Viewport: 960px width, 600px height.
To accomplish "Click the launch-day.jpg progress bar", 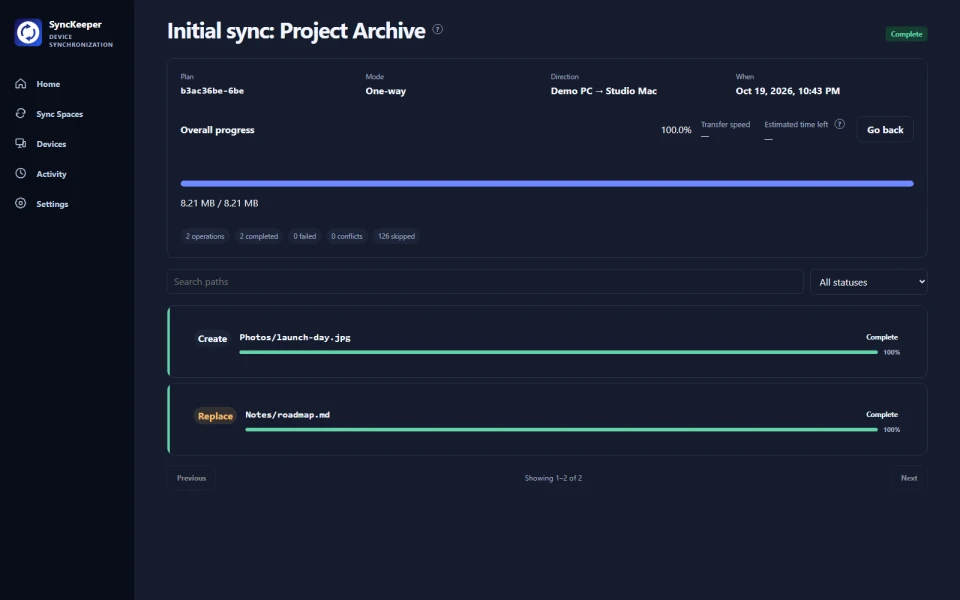I will point(558,352).
